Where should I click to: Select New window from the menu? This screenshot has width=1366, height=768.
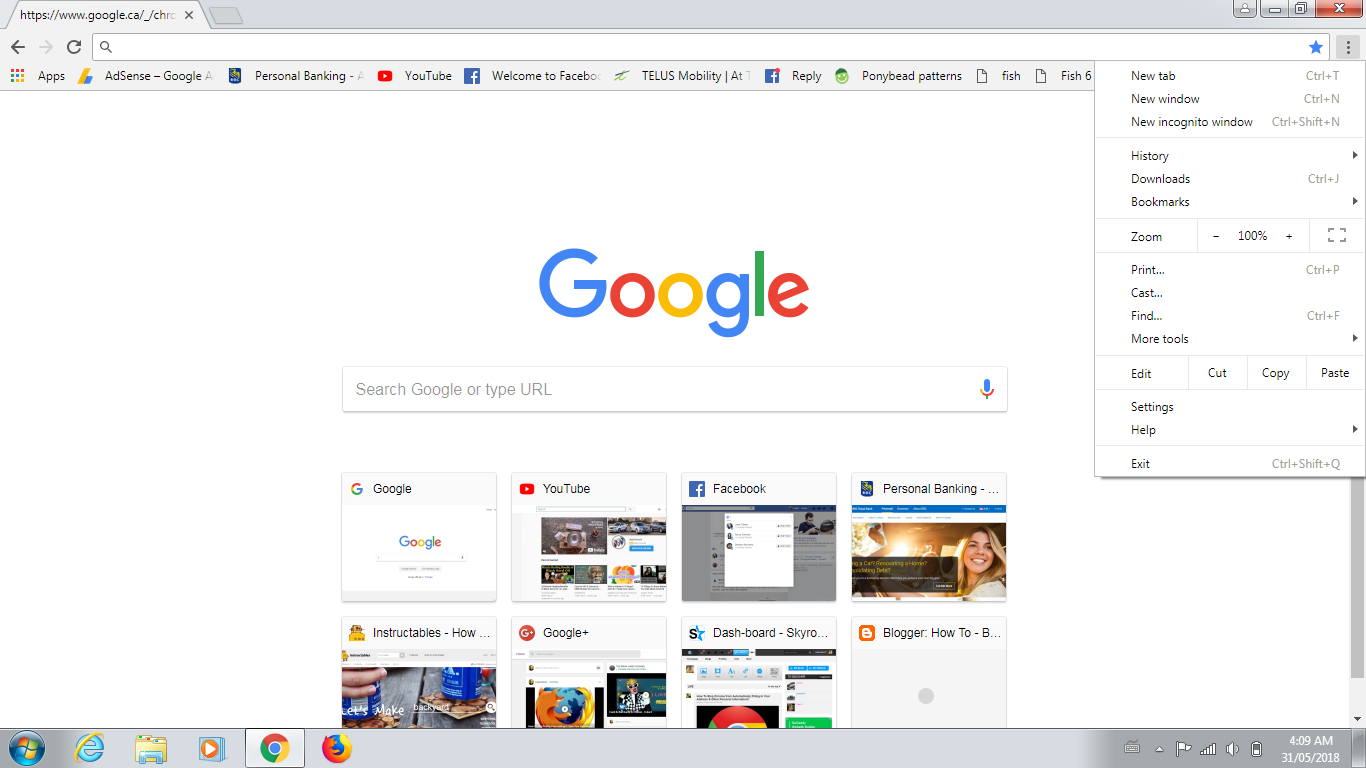click(x=1230, y=99)
